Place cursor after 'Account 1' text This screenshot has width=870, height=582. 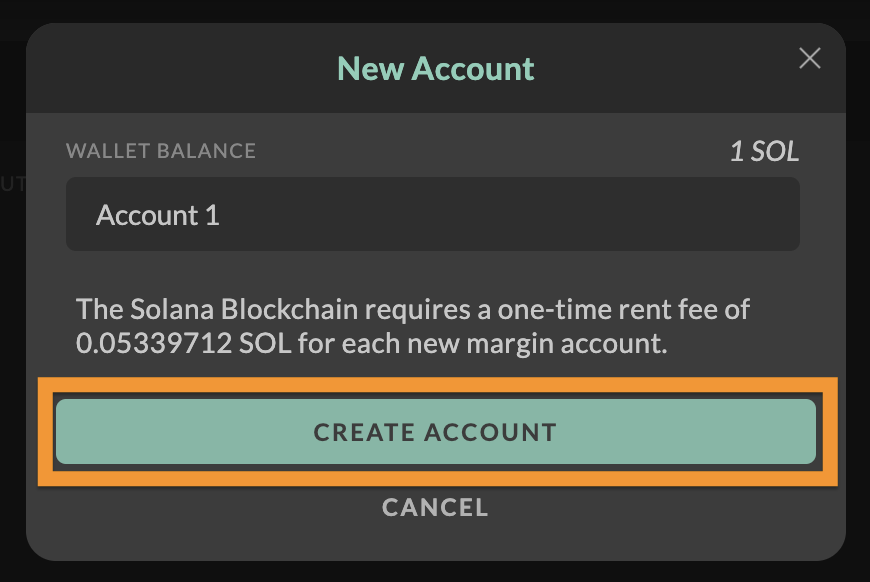coord(221,215)
